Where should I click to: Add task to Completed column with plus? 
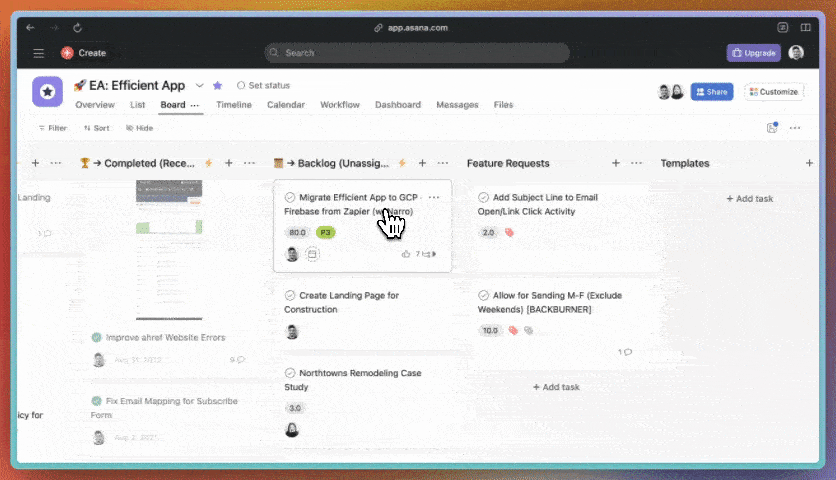click(229, 163)
